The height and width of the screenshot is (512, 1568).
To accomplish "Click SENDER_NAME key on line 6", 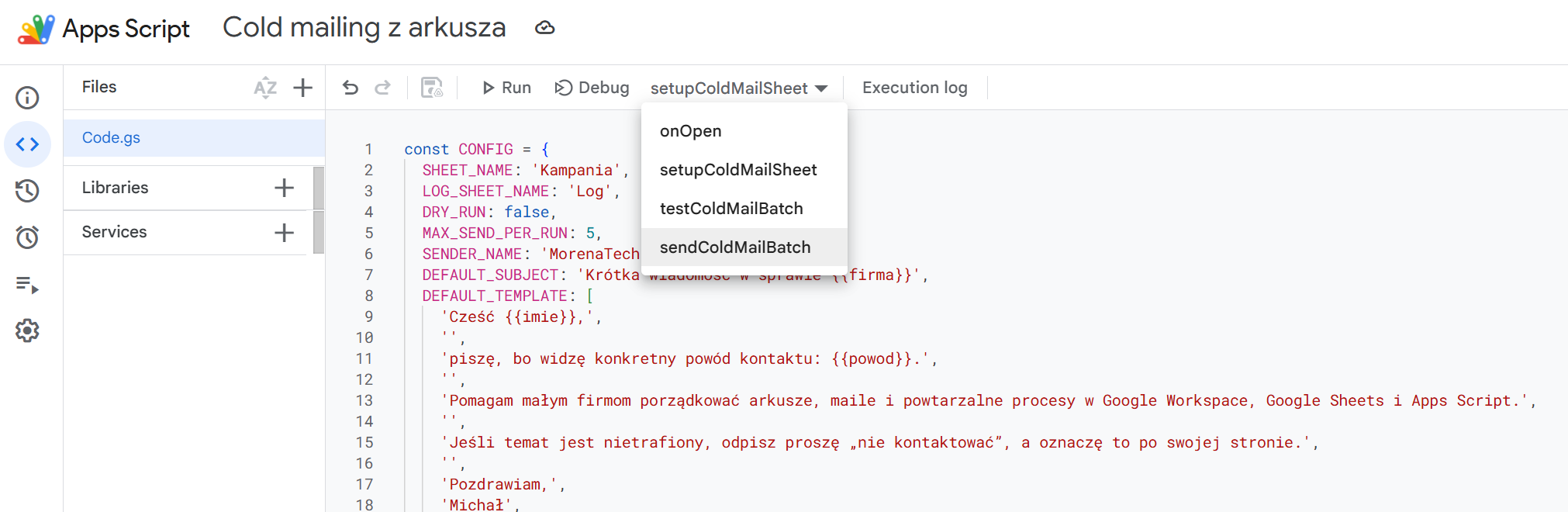I will click(x=472, y=254).
